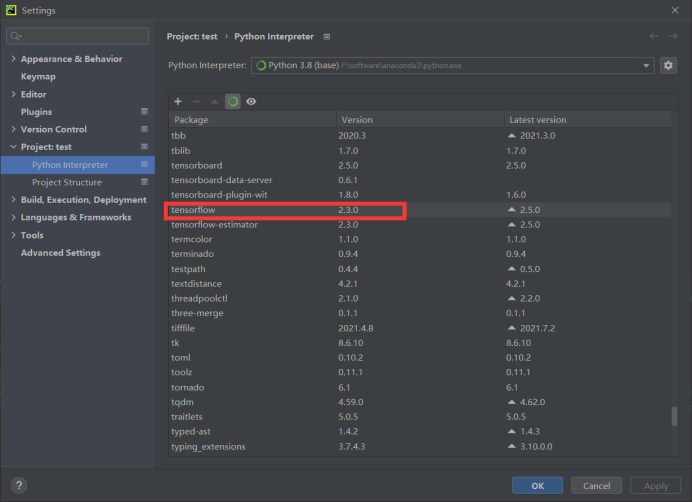
Task: Close the Settings dialog
Action: click(x=675, y=10)
